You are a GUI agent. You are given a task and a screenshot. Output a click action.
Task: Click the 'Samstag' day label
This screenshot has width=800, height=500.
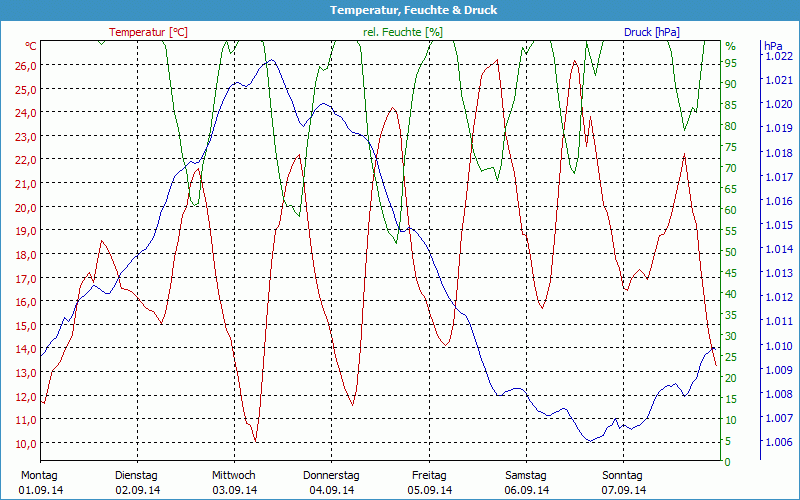[x=526, y=476]
